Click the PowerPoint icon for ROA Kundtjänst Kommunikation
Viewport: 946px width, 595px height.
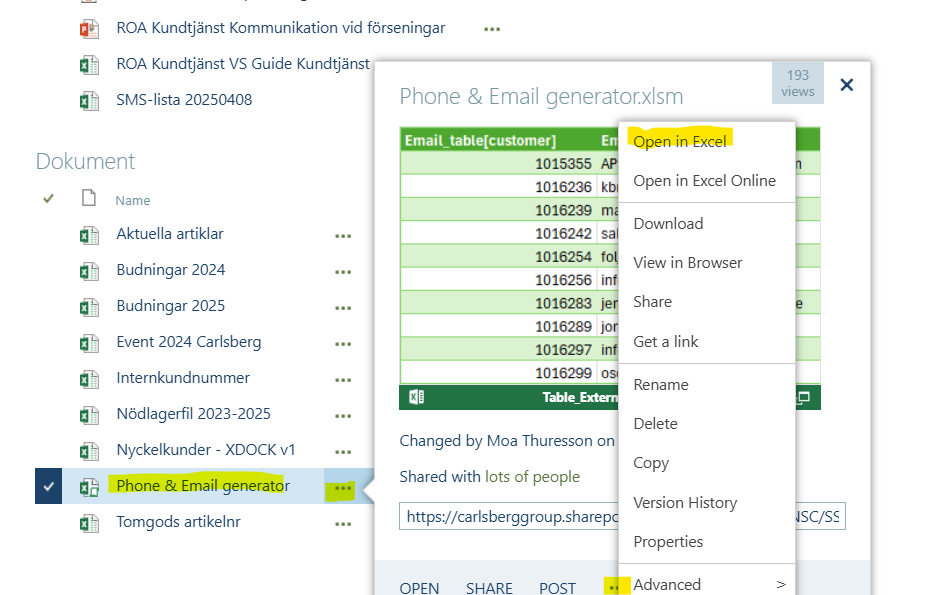[x=89, y=29]
